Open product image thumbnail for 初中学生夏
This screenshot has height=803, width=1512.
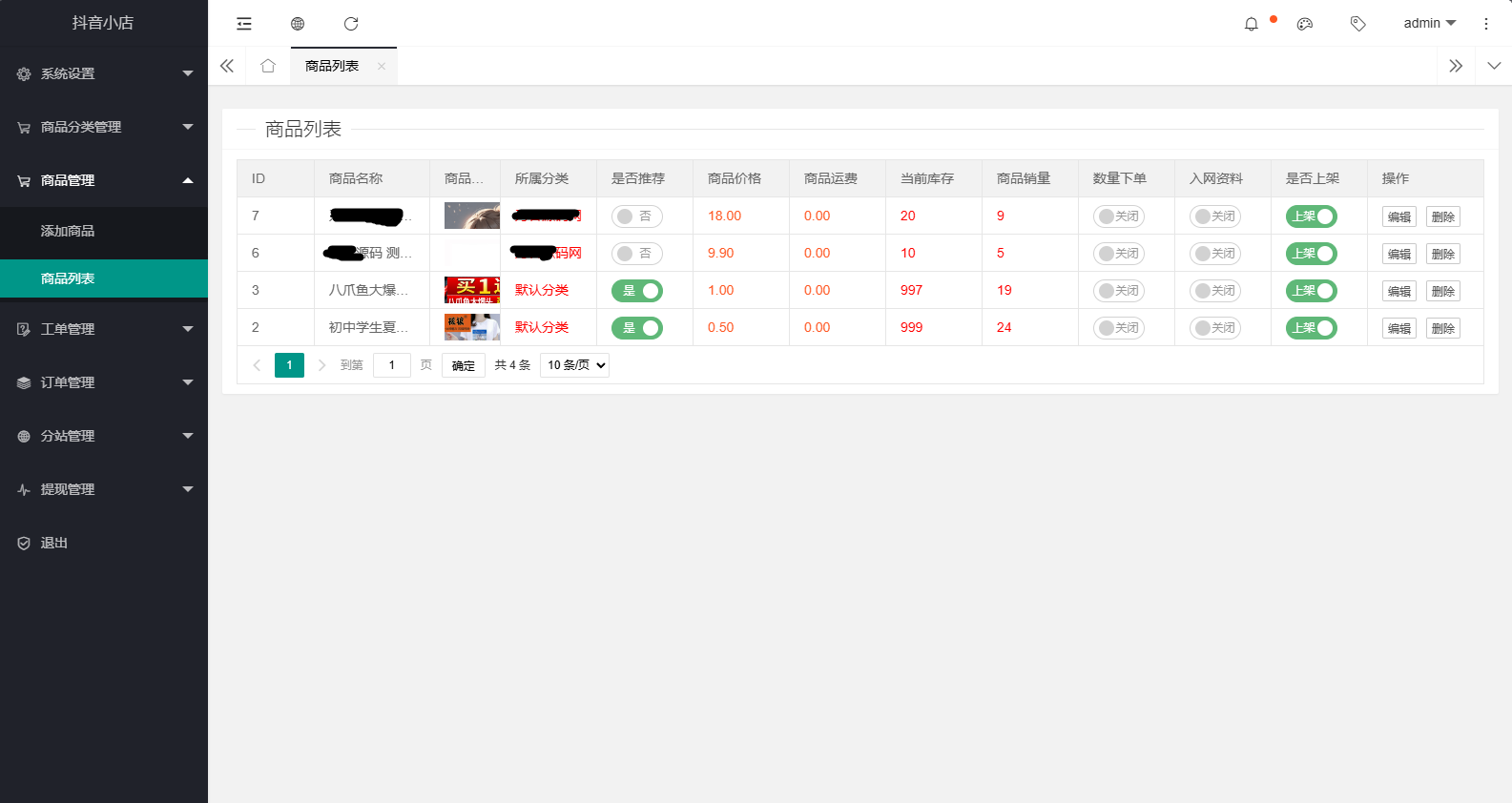click(472, 327)
